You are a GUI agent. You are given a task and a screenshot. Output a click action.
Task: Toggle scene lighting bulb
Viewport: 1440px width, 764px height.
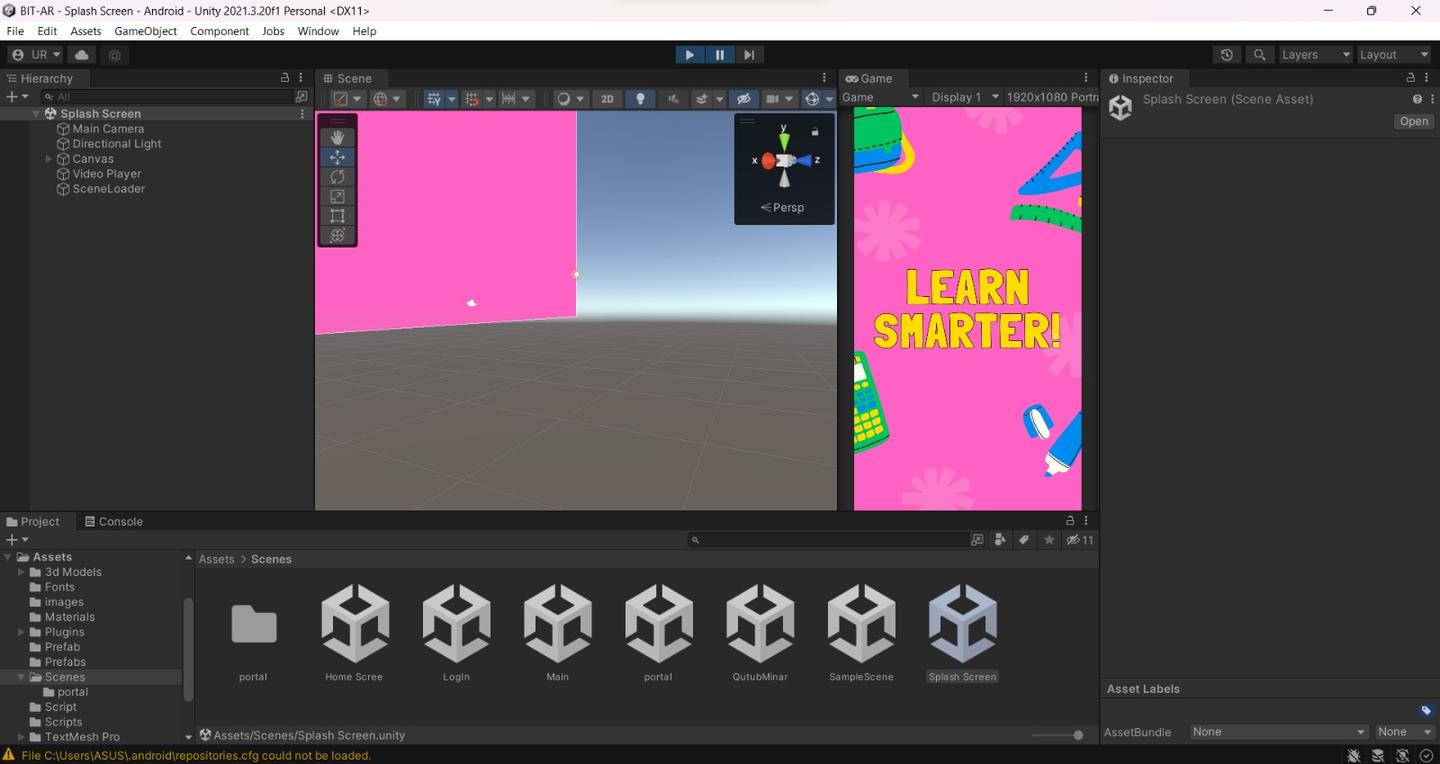pyautogui.click(x=641, y=98)
